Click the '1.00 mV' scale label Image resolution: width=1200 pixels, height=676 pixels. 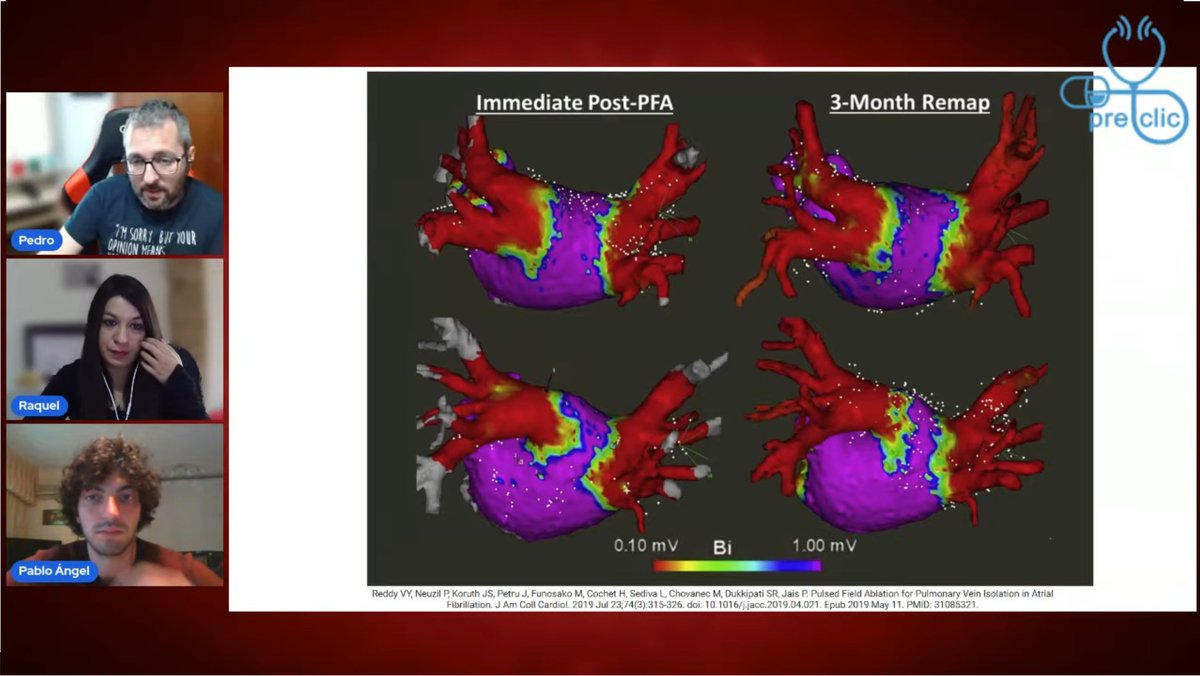click(822, 547)
